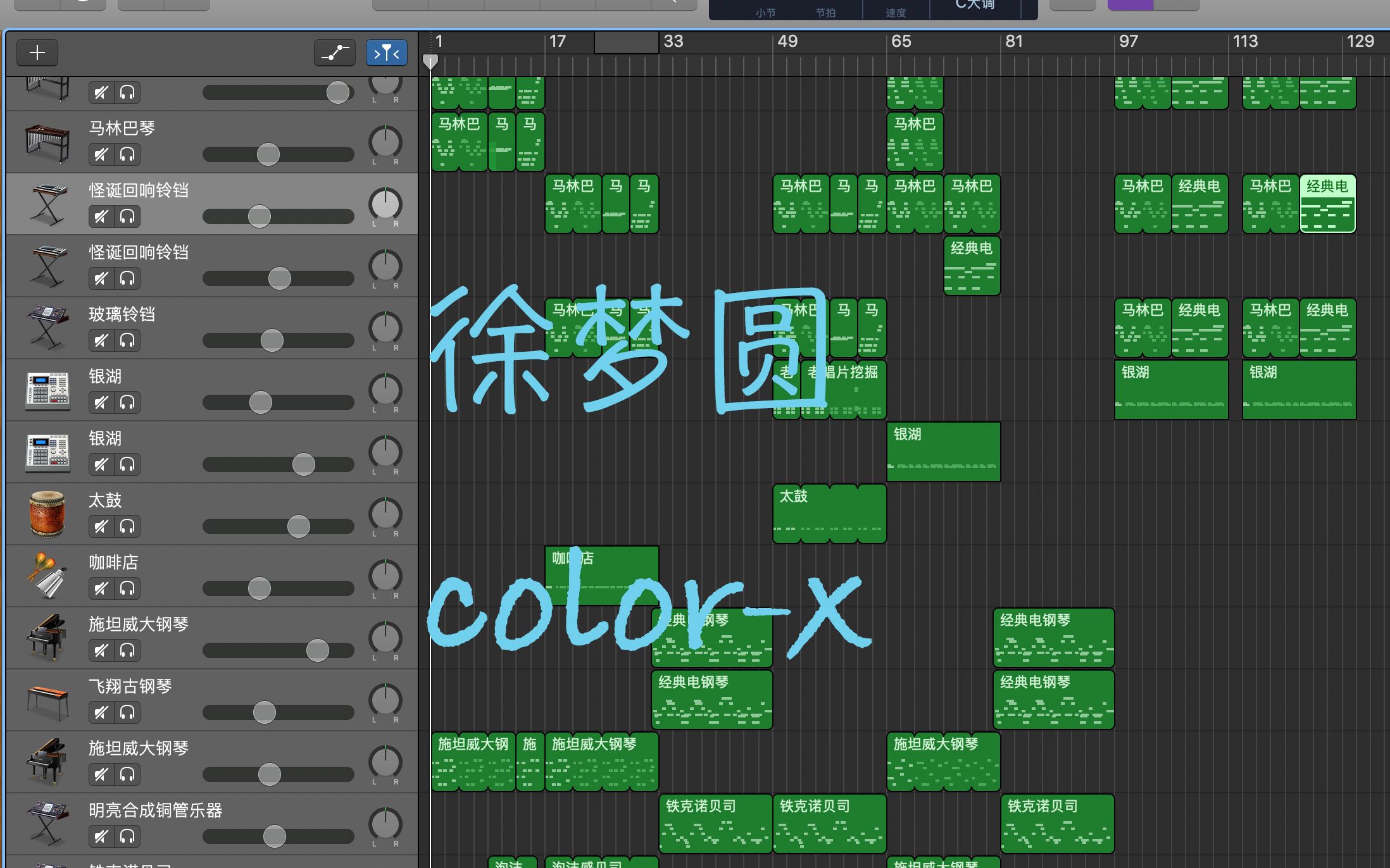
Task: Click the 马林巴琴 marimba instrument icon
Action: [46, 142]
